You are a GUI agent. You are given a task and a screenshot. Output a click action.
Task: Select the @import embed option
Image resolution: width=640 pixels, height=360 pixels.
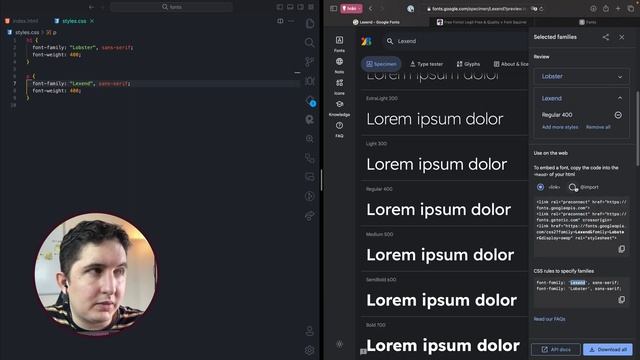point(573,187)
